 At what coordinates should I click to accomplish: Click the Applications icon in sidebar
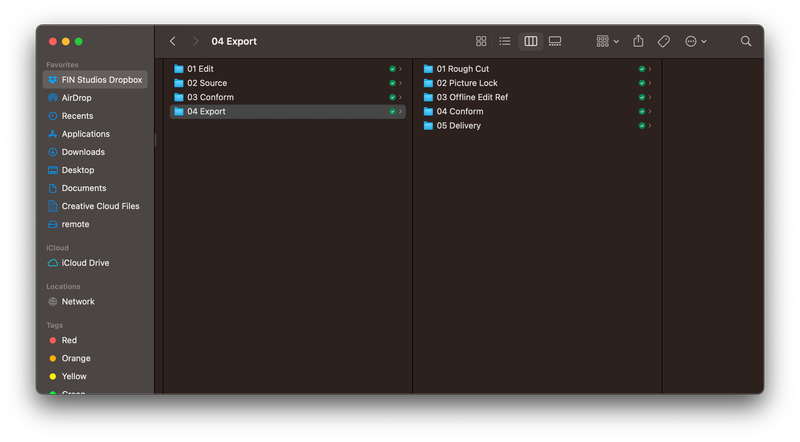tap(53, 134)
